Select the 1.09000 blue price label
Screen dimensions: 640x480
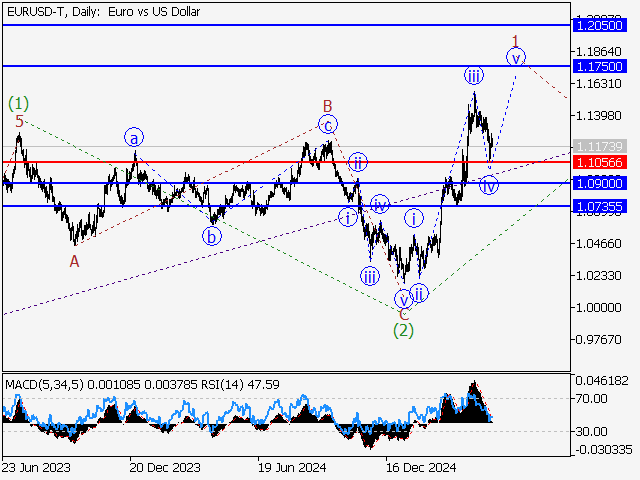[600, 183]
